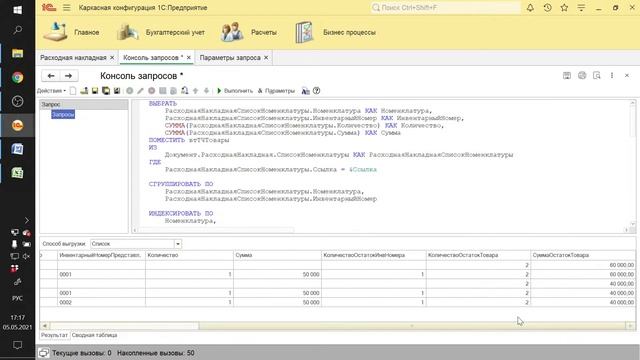Open Бухгалтерский учет section
Viewport: 640px width, 360px height.
coord(161,32)
